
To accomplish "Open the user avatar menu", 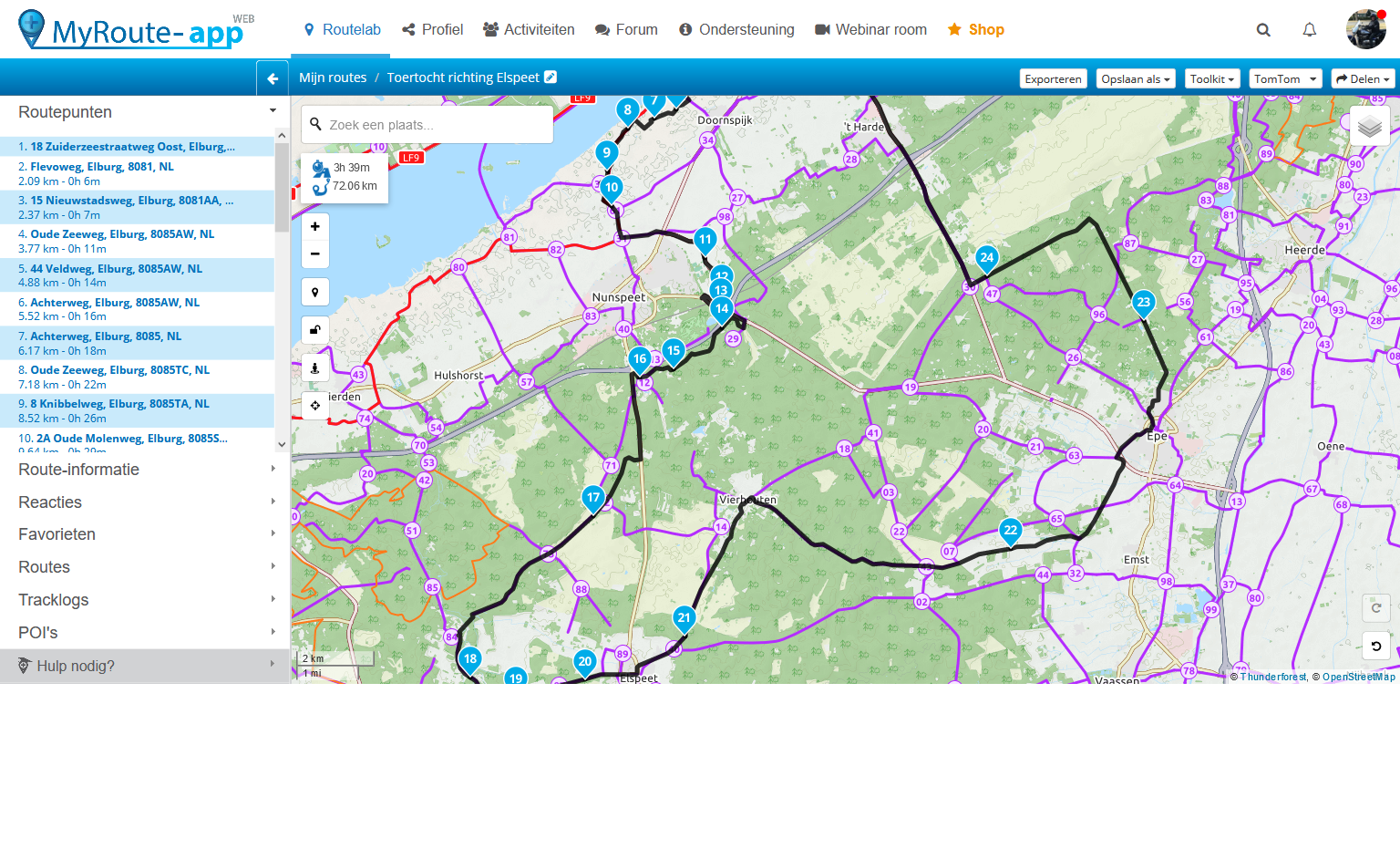I will point(1365,29).
